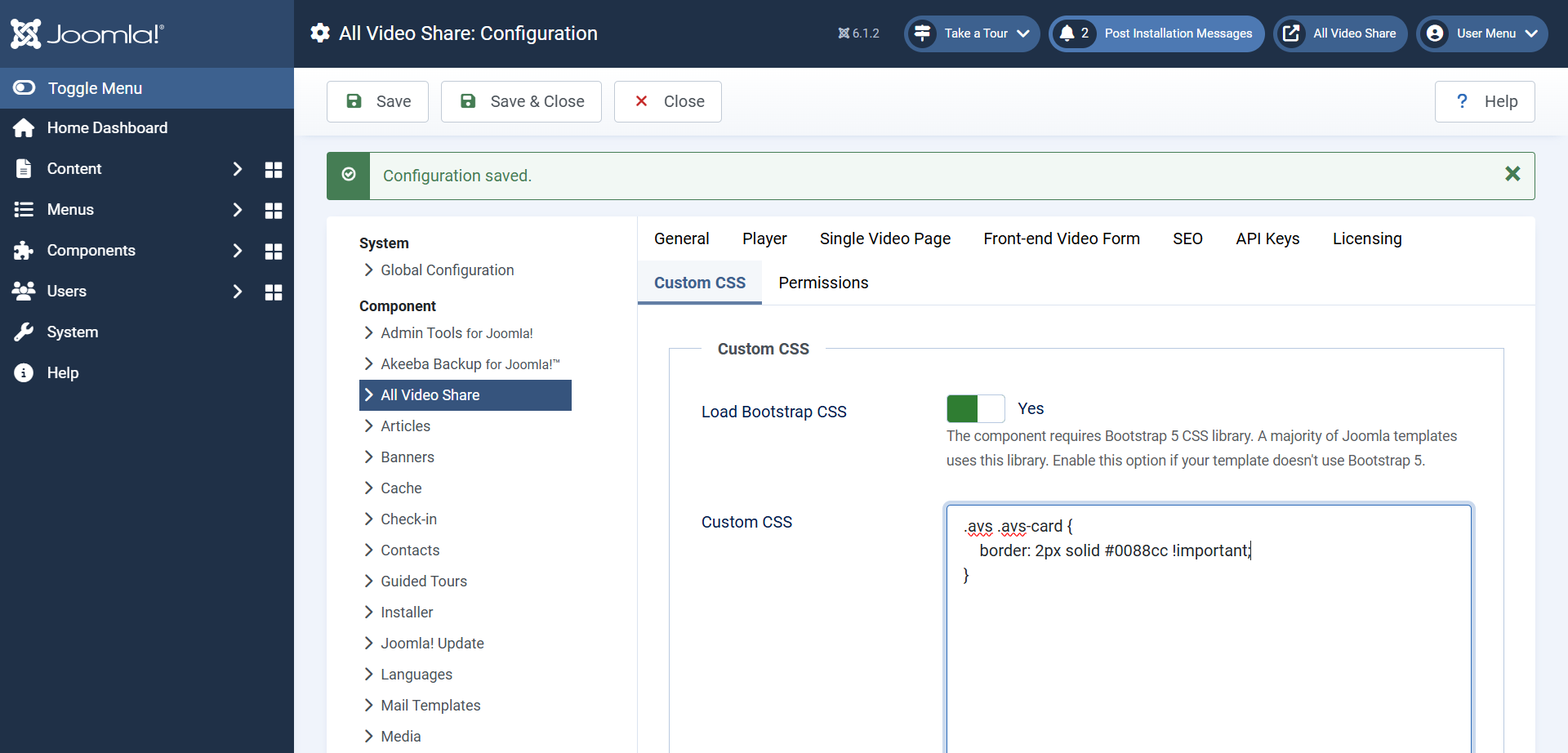Click the Menus list icon
This screenshot has width=1568, height=753.
point(24,210)
